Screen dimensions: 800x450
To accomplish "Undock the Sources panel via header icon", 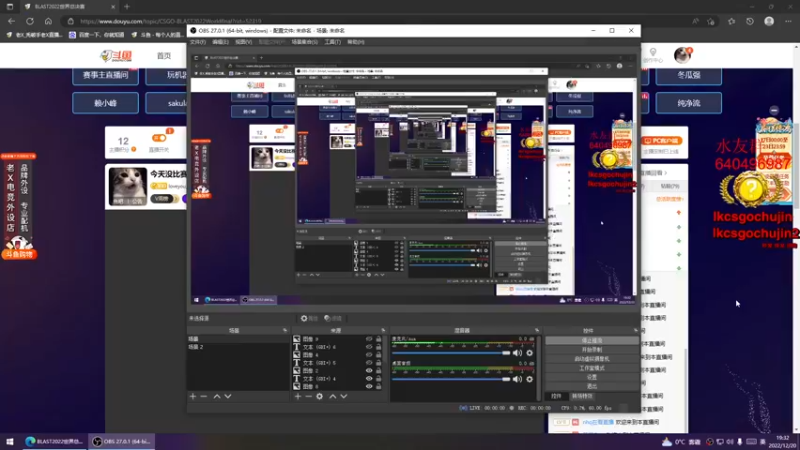I will point(383,331).
